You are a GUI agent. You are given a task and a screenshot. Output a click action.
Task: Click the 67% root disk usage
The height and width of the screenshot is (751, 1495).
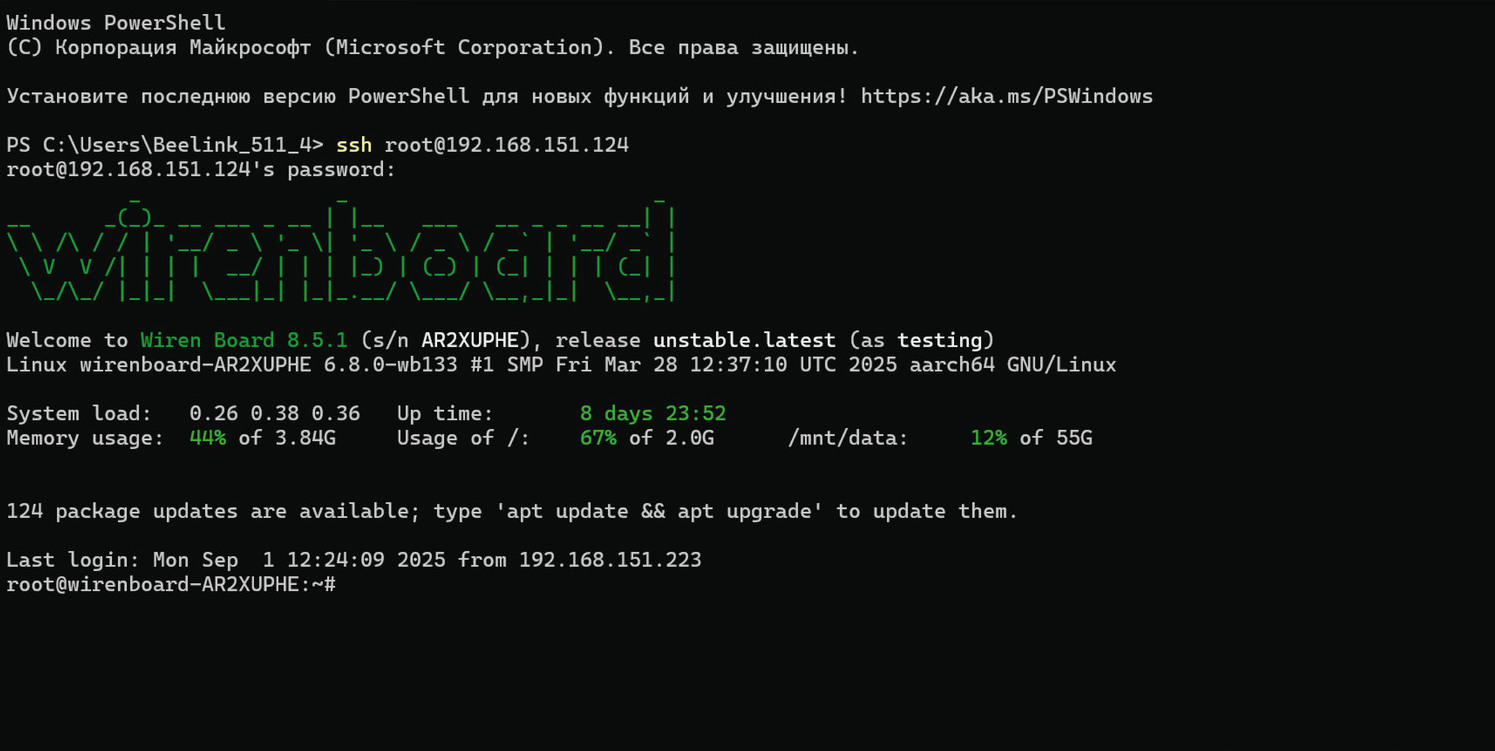click(598, 438)
